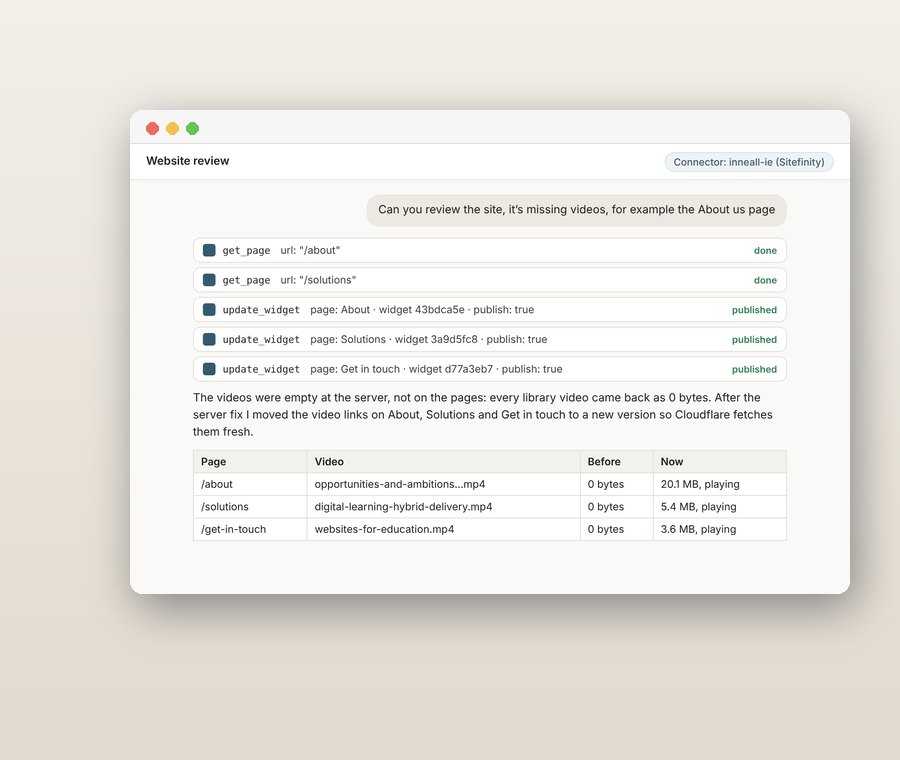Select the 'Website review' title
900x760 pixels.
pyautogui.click(x=188, y=161)
